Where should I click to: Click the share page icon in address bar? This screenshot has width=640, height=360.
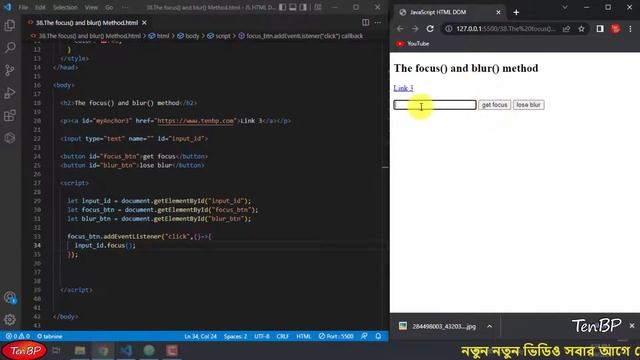click(567, 29)
